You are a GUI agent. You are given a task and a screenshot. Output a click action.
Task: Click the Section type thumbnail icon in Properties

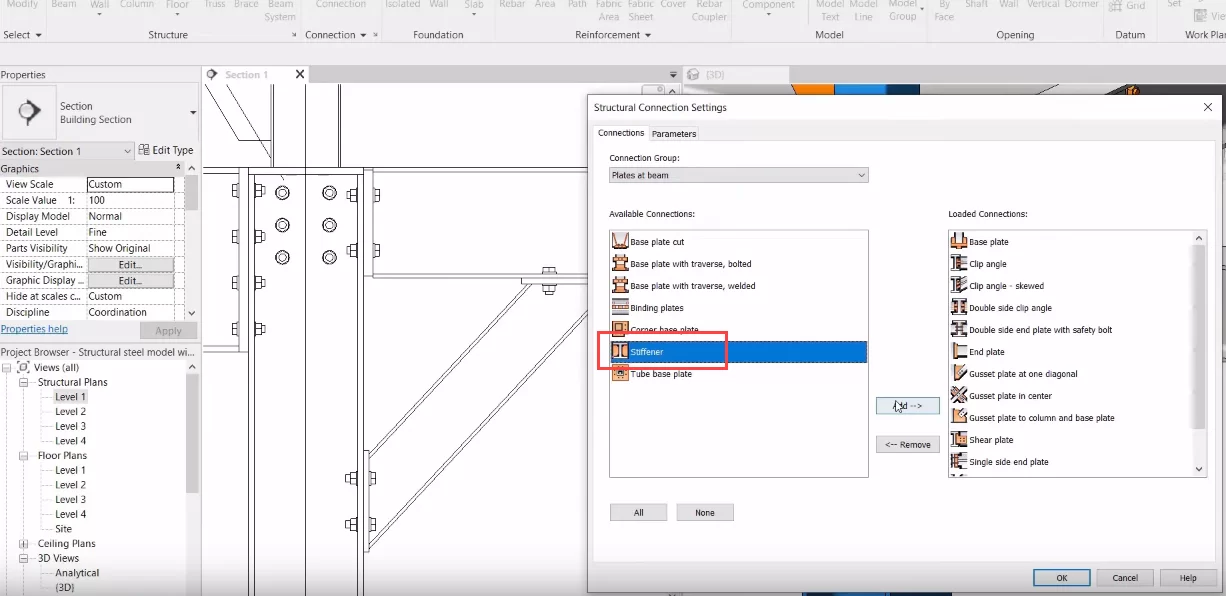click(29, 112)
